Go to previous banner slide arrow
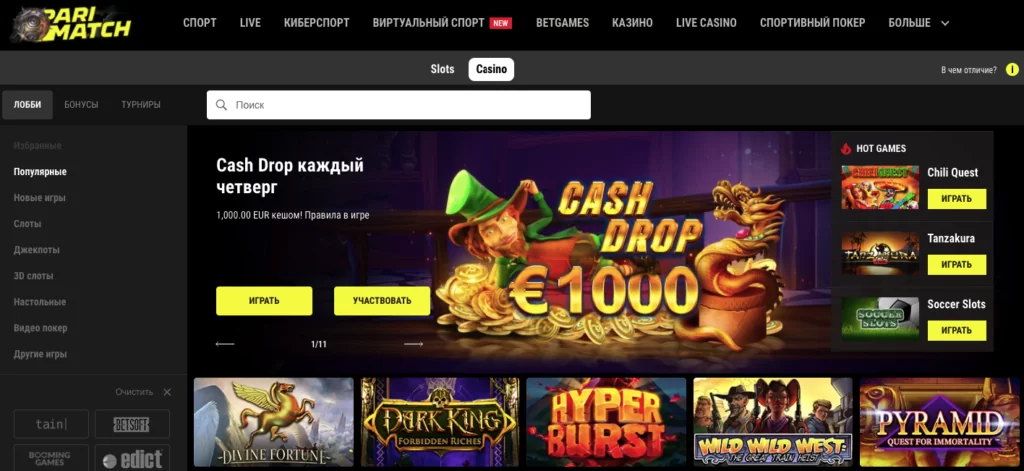 click(225, 344)
